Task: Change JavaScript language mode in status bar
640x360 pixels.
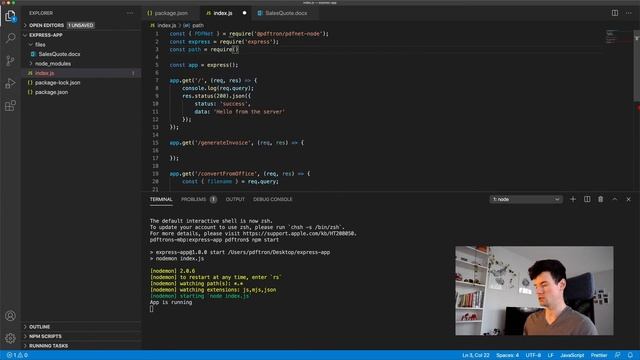Action: [572, 355]
